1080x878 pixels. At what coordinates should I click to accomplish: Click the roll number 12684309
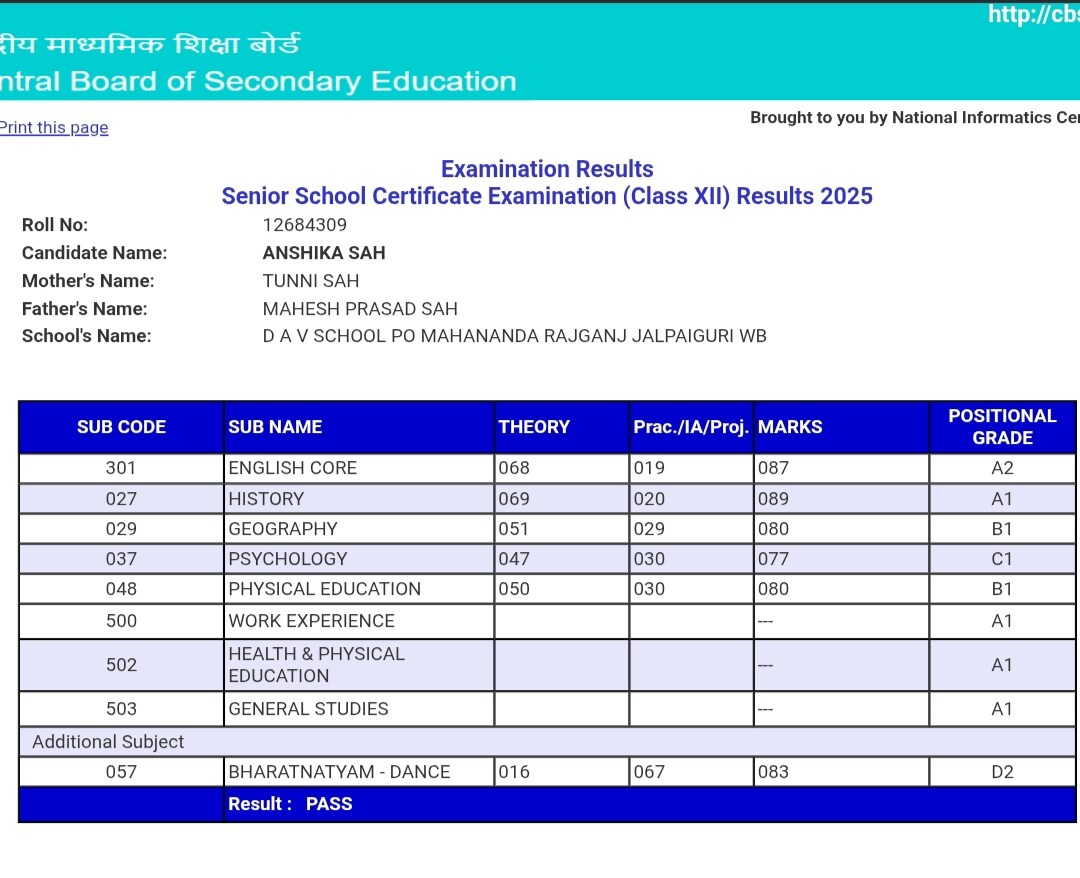click(305, 225)
